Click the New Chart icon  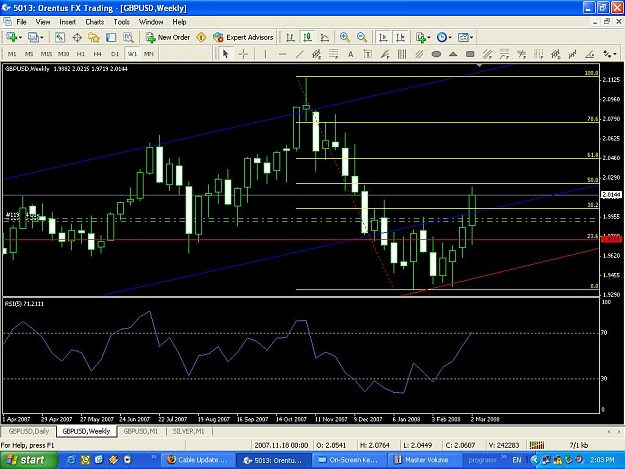click(11, 37)
